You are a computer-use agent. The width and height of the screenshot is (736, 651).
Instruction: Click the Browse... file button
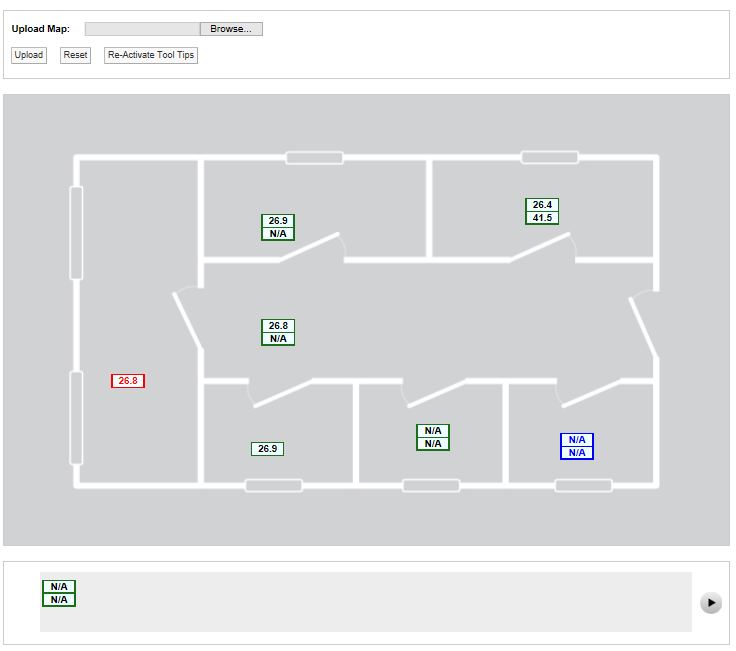231,29
